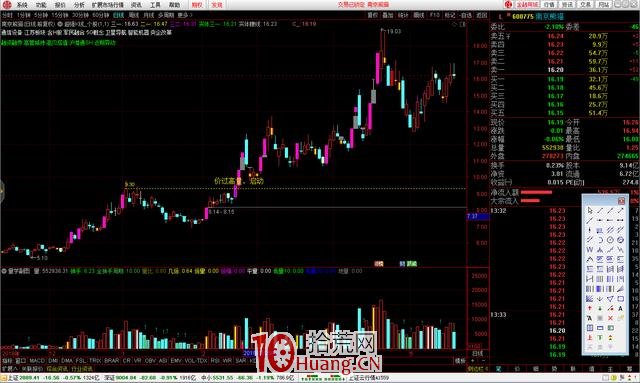Screen dimensions: 640x383
Task: Select the 日线 daily period tab
Action: [x=118, y=15]
